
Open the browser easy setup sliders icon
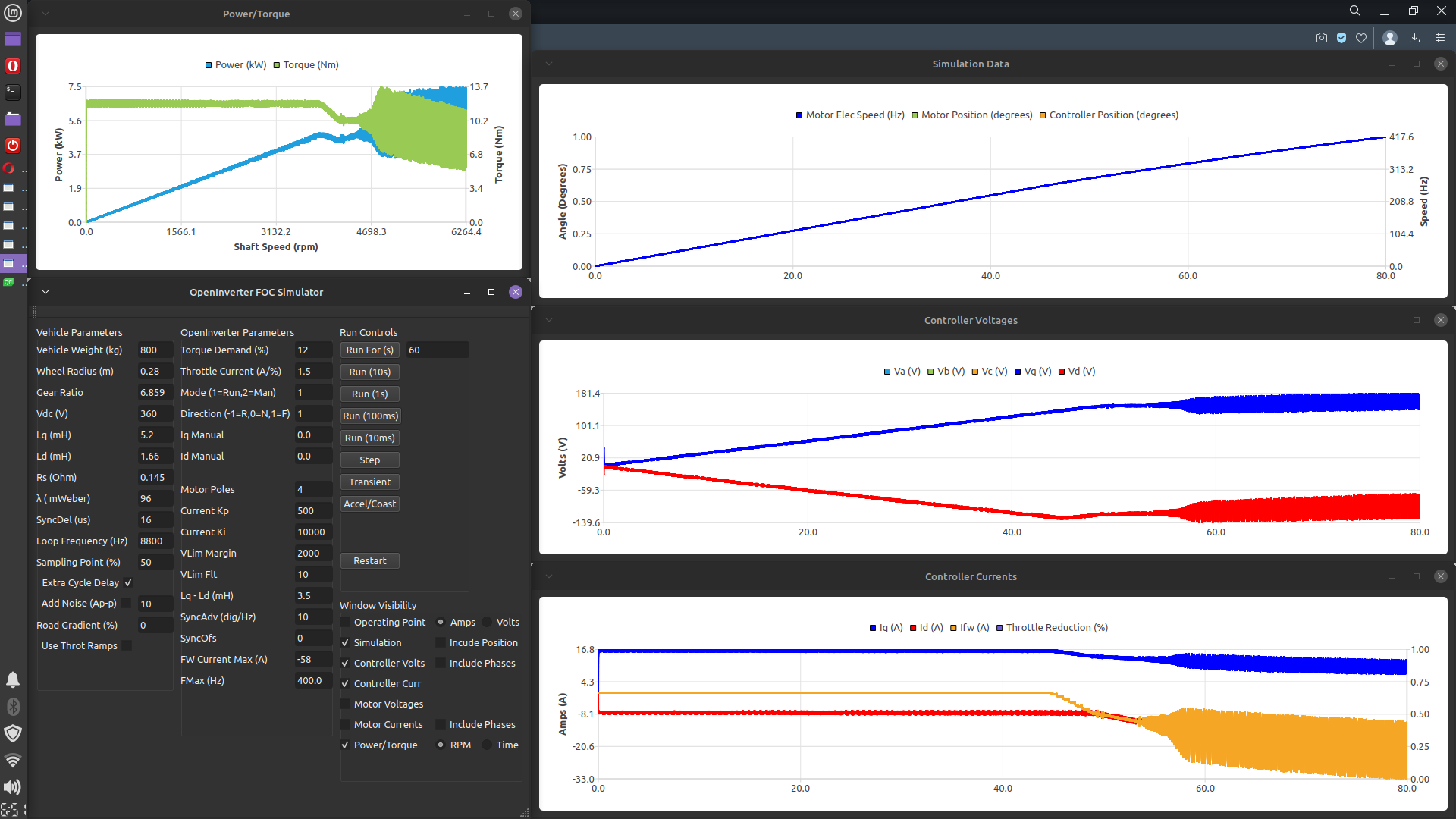[1440, 38]
